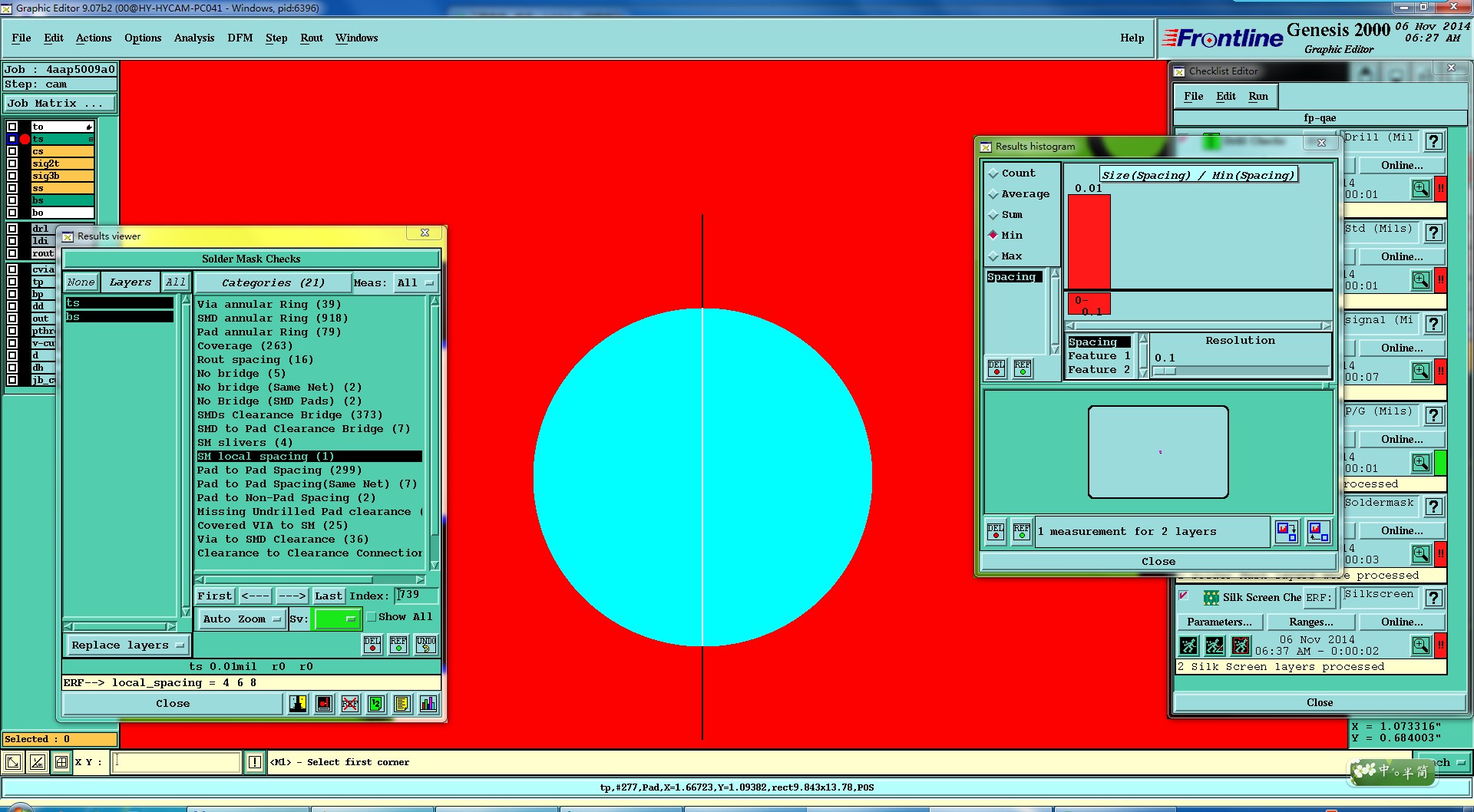
Task: Click the help question mark next to Soldermask ERF
Action: [x=1433, y=507]
